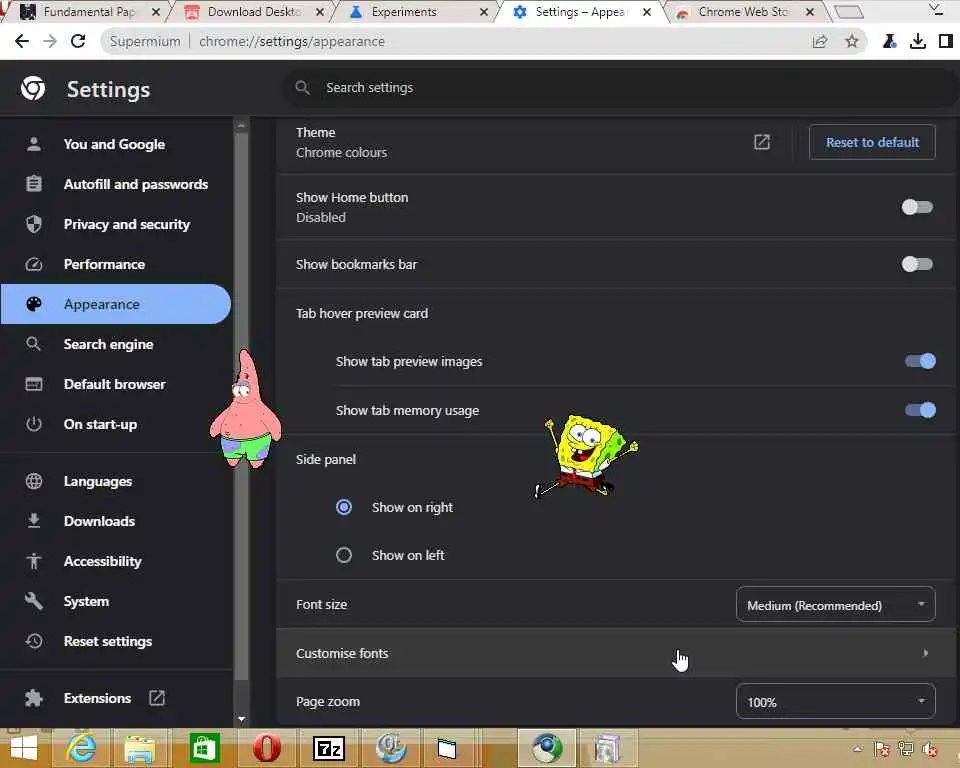960x768 pixels.
Task: Click the Windows Start button
Action: (x=23, y=748)
